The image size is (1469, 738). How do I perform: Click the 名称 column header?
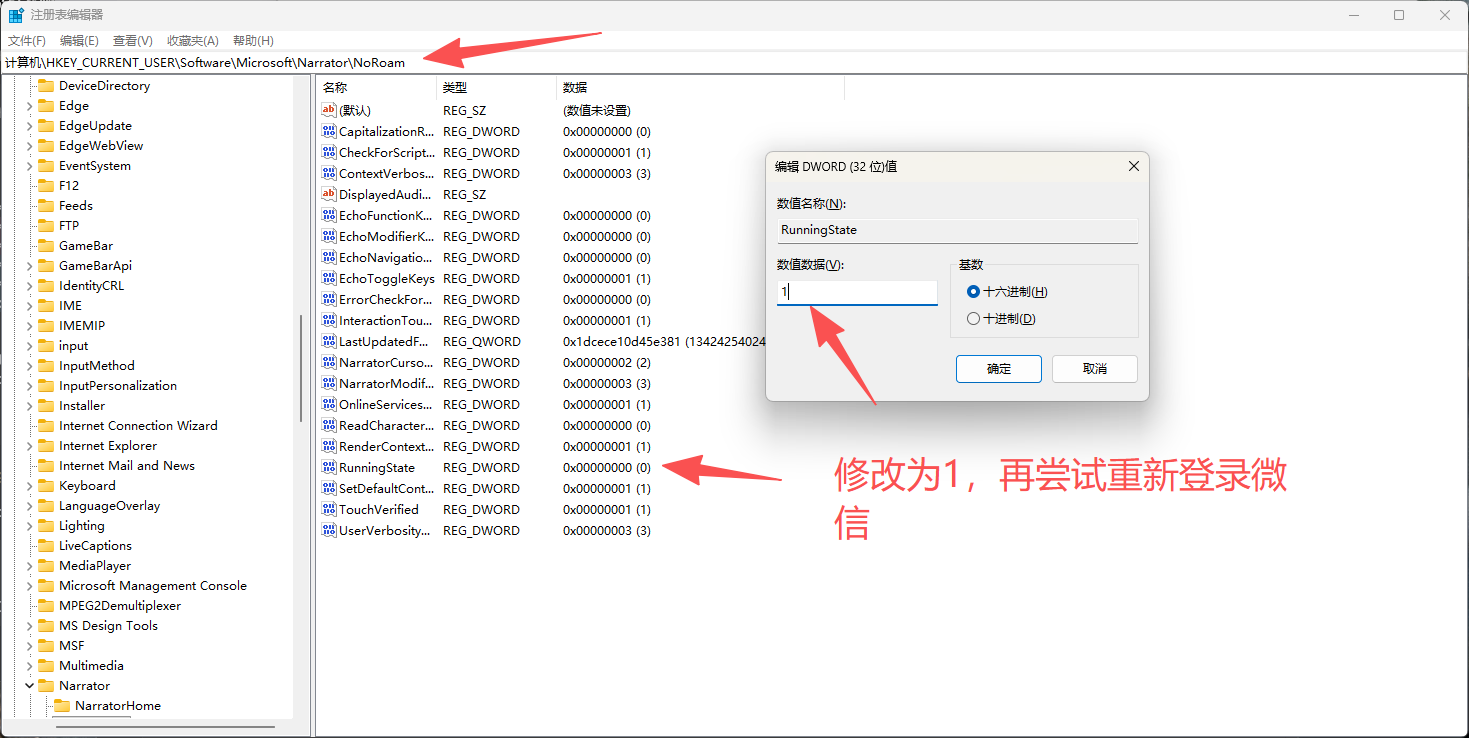coord(376,88)
